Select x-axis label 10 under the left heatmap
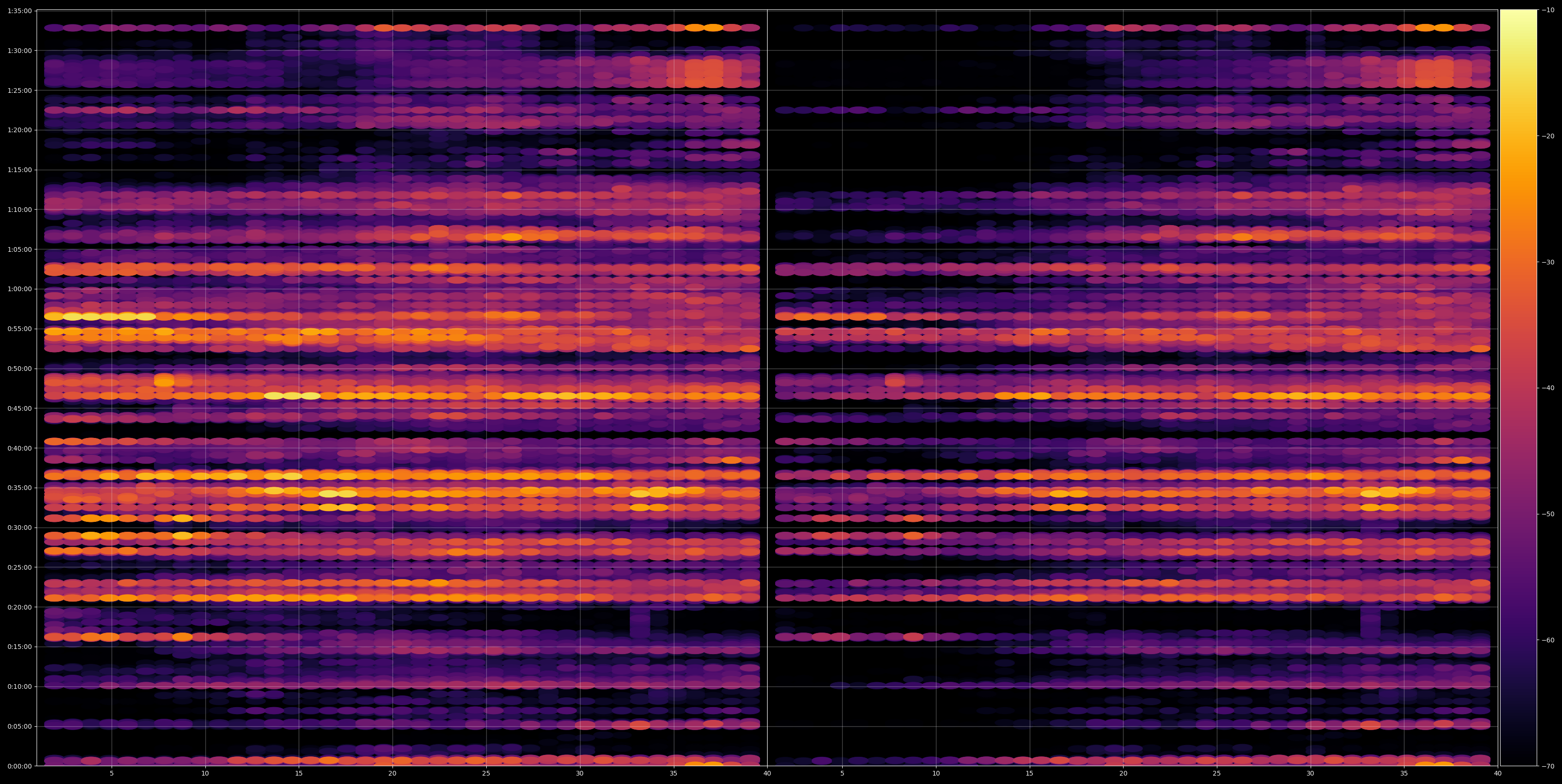The height and width of the screenshot is (784, 1562). [205, 774]
